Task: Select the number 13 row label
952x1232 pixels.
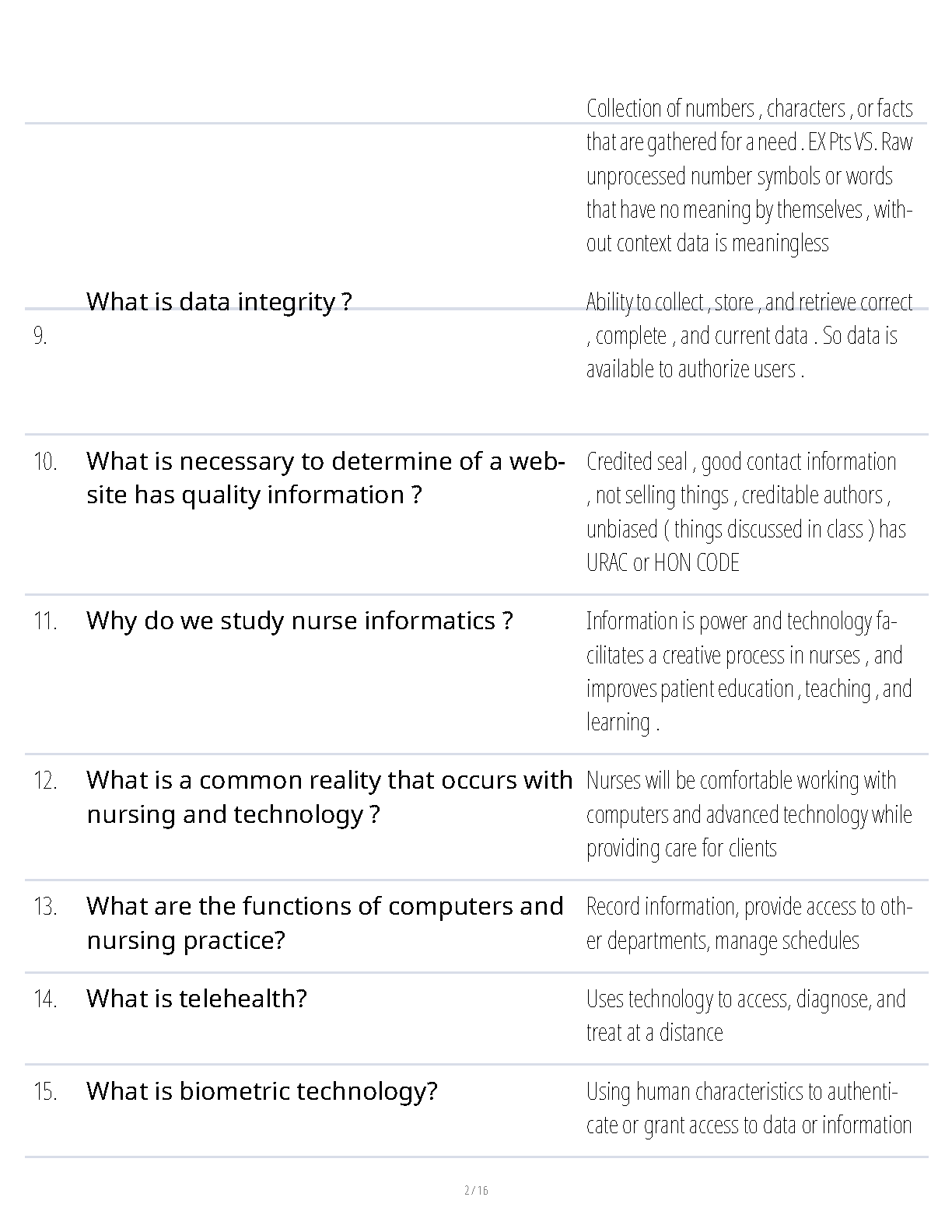Action: 45,906
